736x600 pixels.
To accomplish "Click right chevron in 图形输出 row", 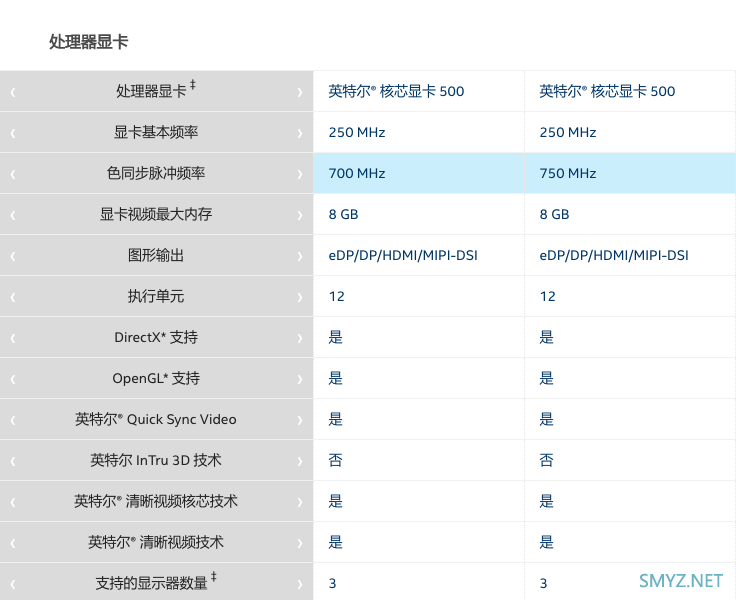I will [x=300, y=256].
